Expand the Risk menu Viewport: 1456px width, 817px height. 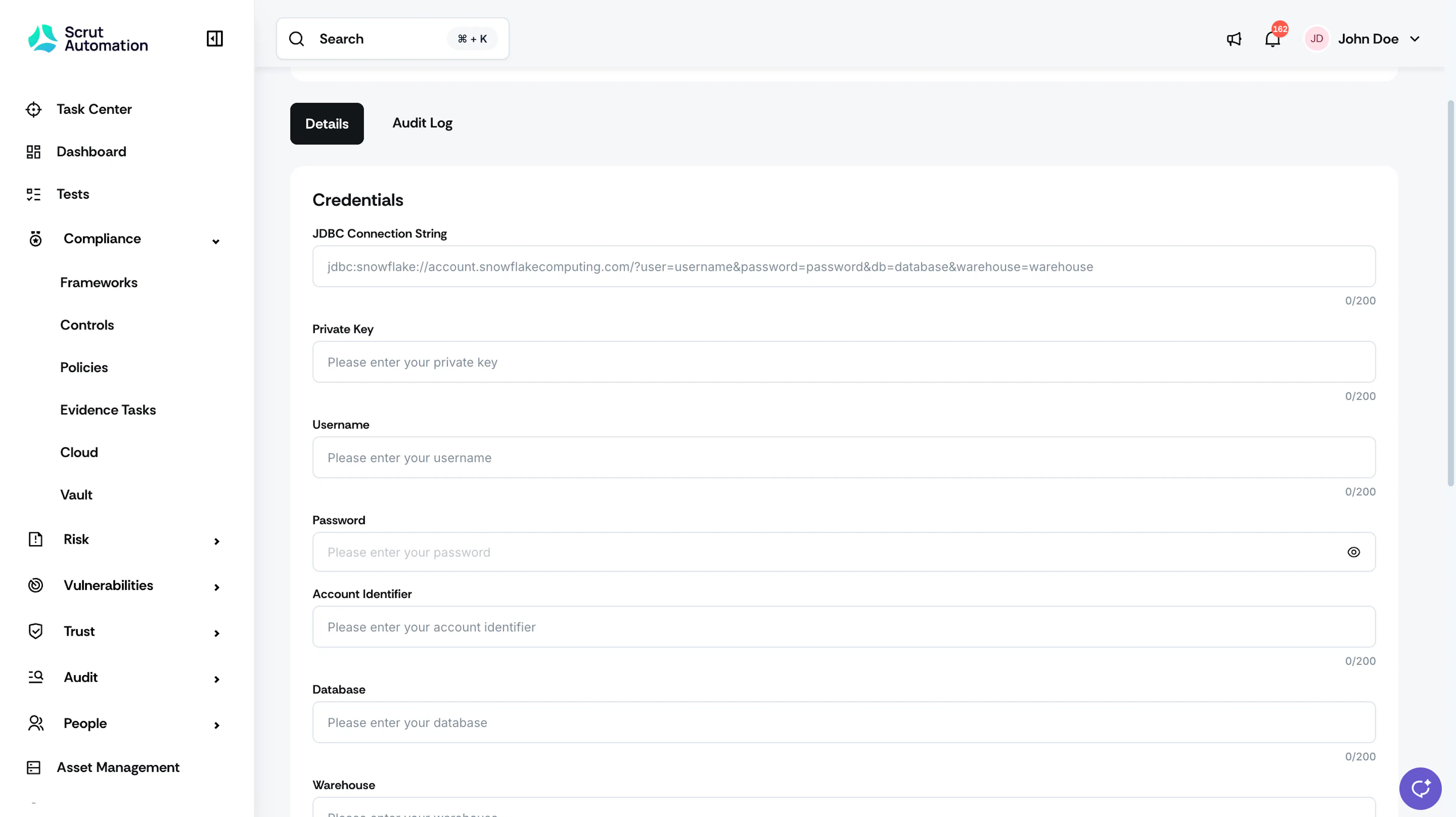coord(217,541)
